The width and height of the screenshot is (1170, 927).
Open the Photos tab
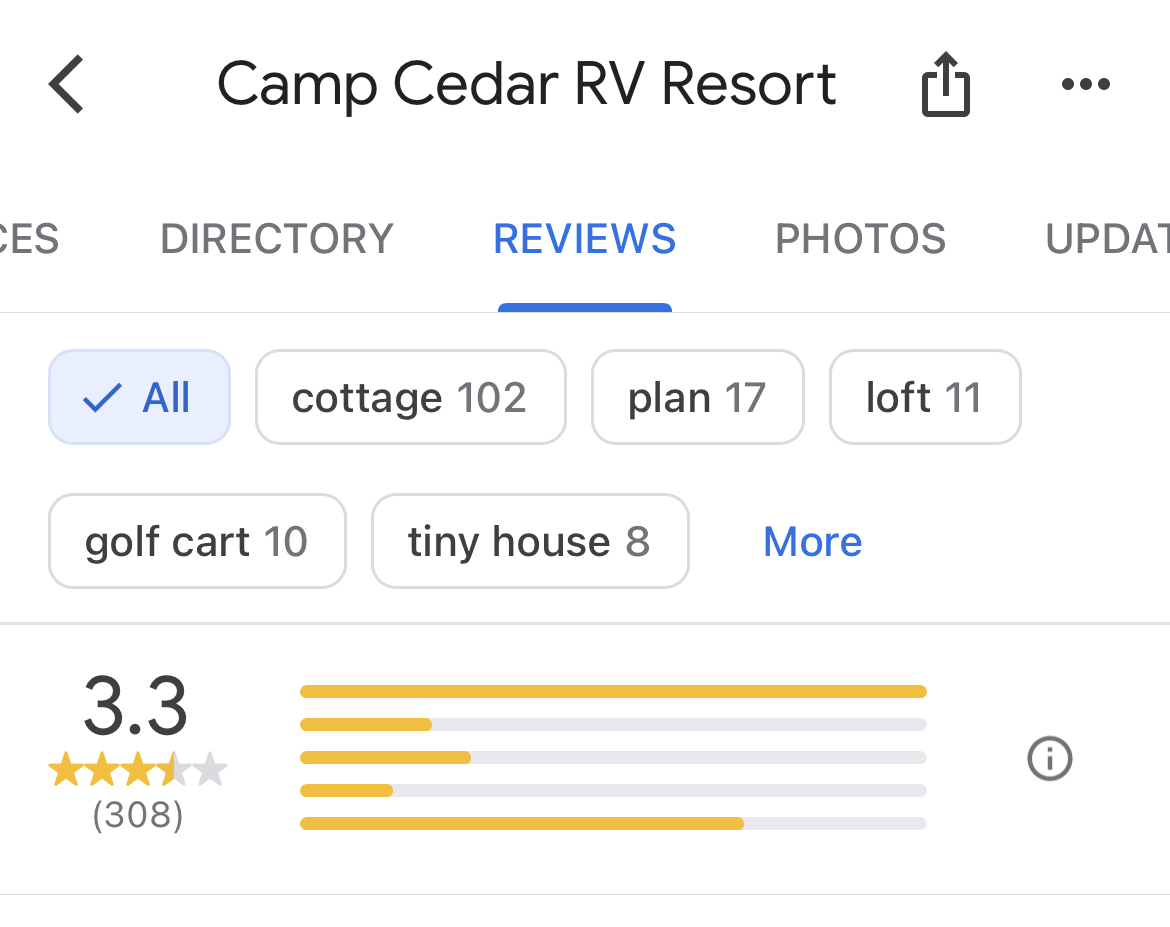point(860,239)
